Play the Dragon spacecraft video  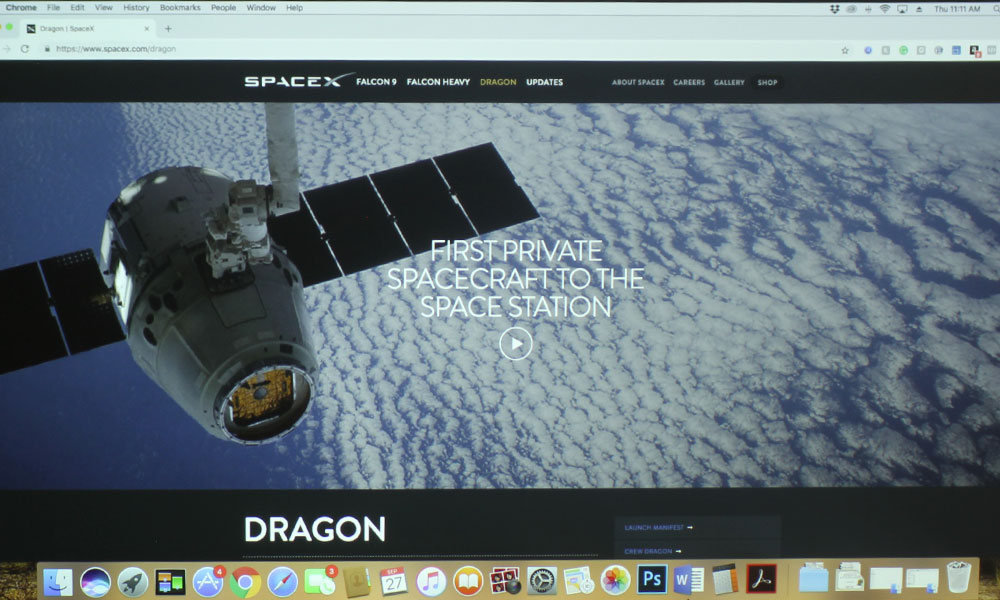point(515,344)
